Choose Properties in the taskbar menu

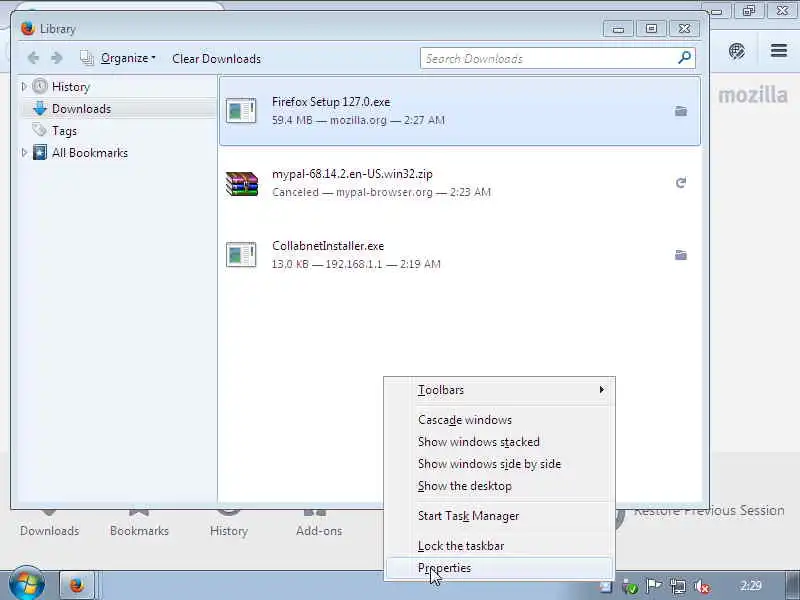pos(499,568)
